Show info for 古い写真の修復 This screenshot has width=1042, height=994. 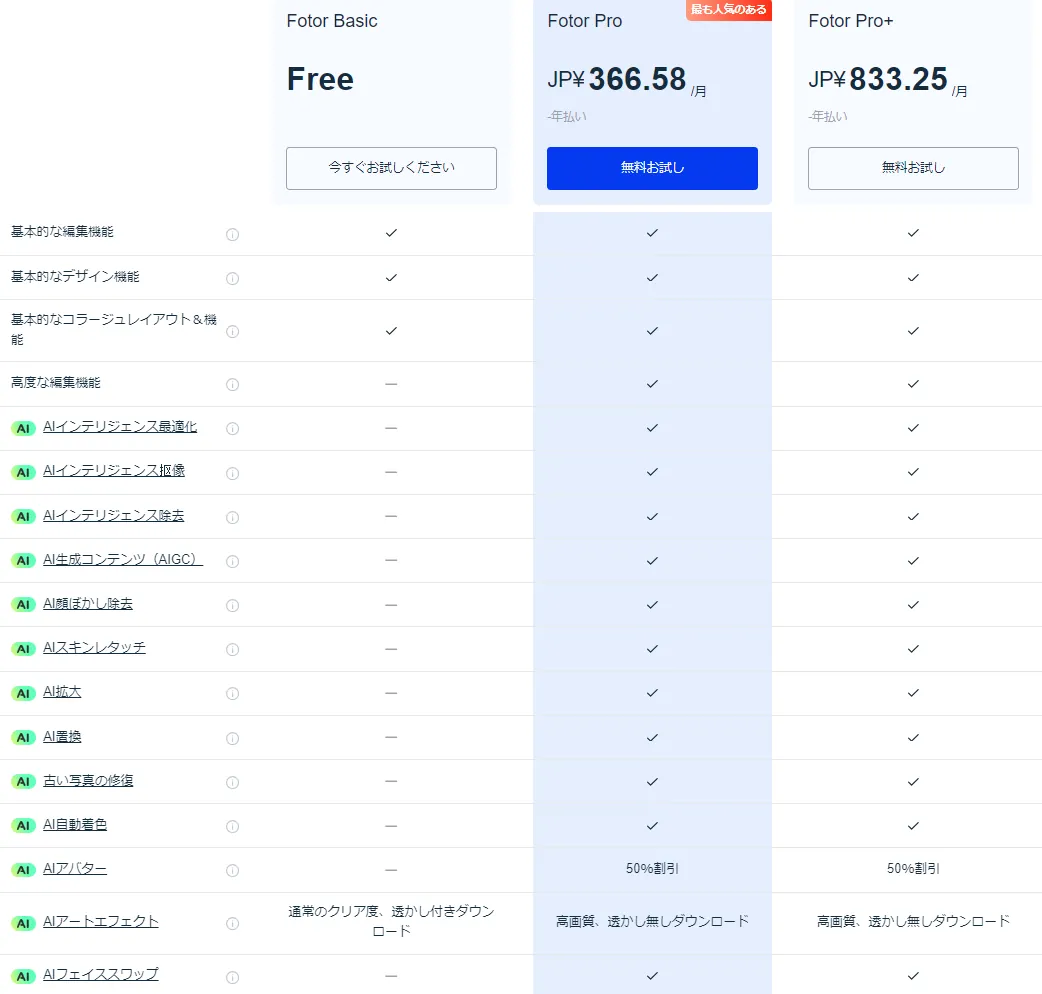(x=233, y=782)
